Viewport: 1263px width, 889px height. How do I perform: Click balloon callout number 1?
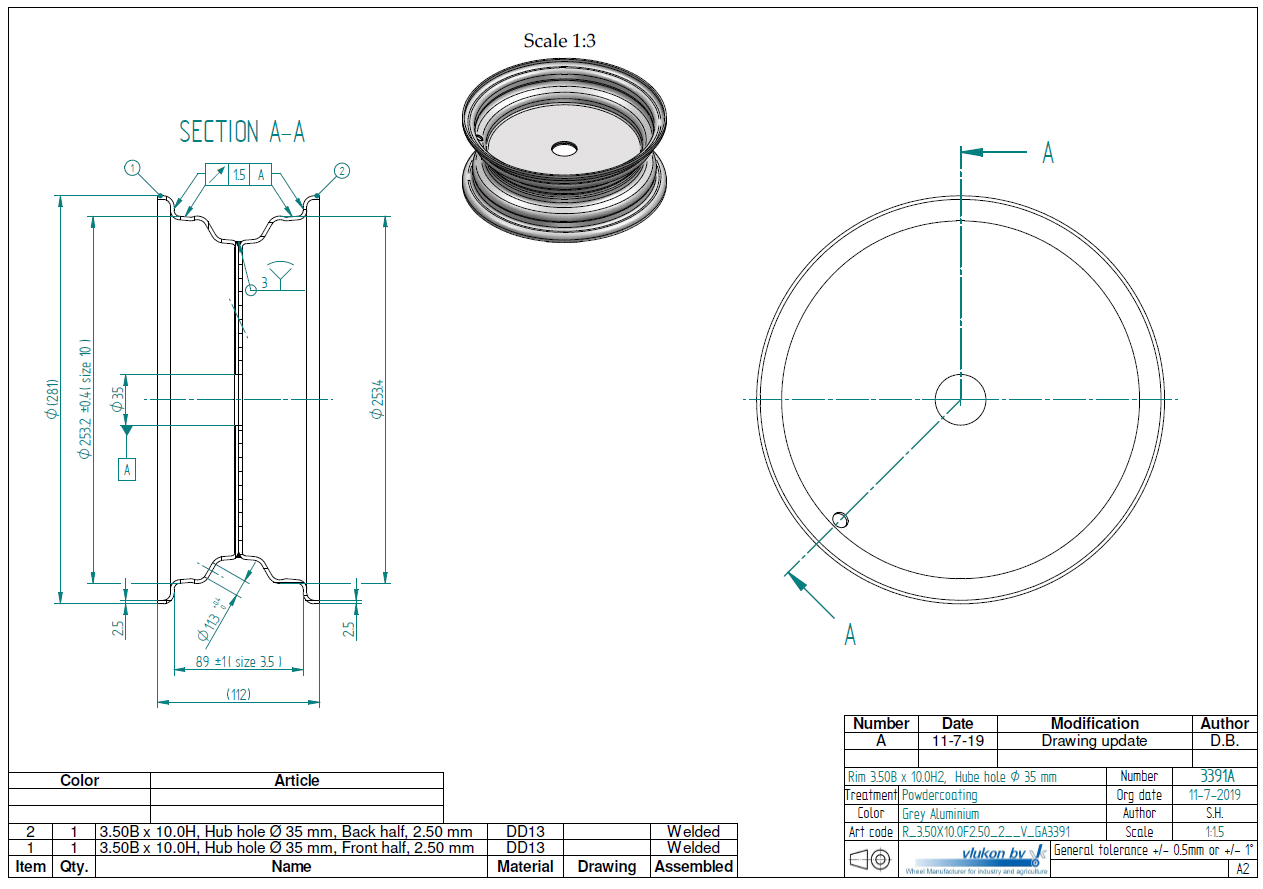tap(132, 168)
